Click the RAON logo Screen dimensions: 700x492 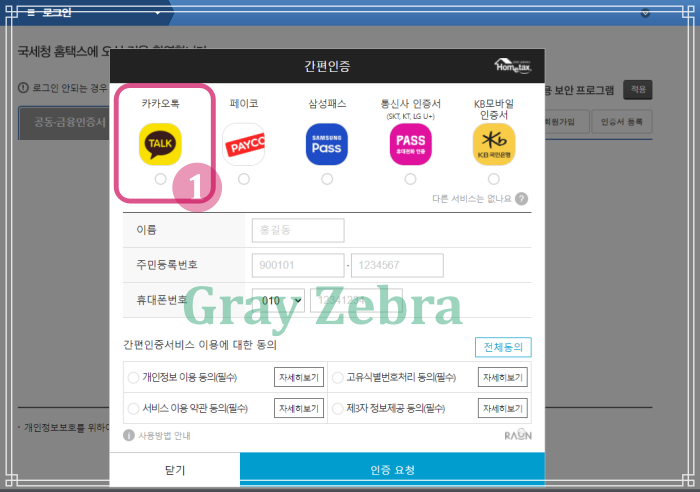pos(518,435)
